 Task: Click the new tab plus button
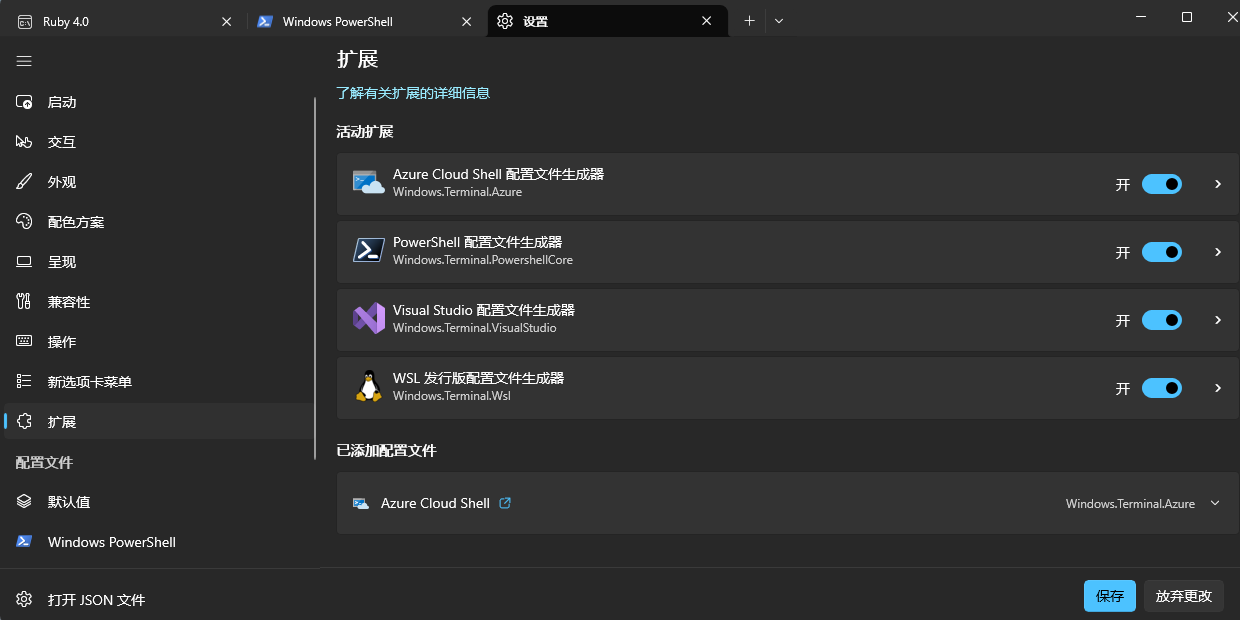coord(749,21)
